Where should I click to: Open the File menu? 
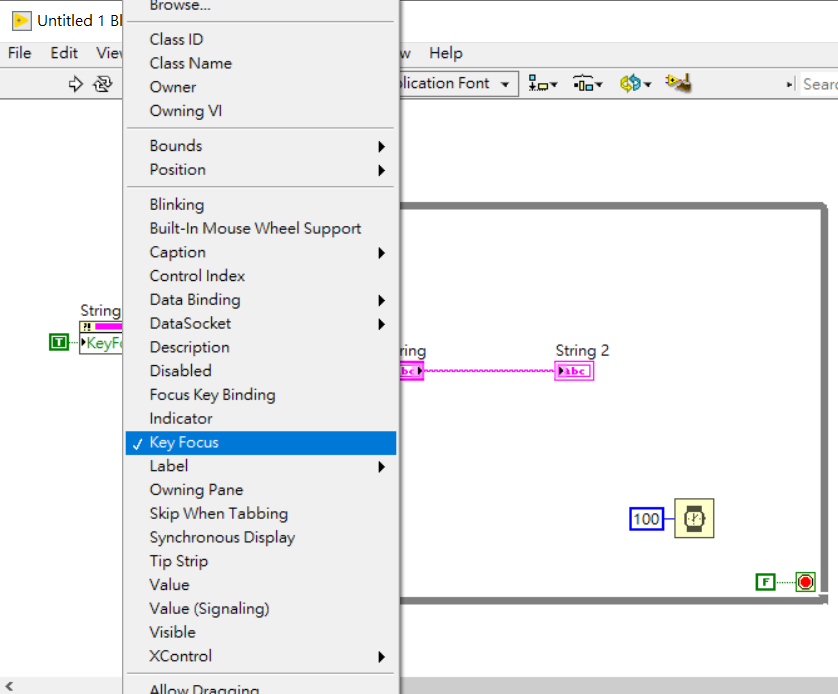pos(20,53)
